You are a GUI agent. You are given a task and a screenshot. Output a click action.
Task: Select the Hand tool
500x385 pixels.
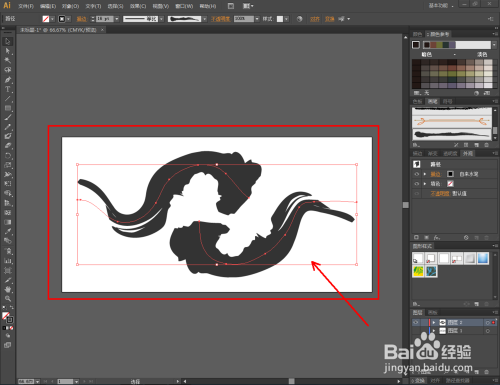(8, 289)
